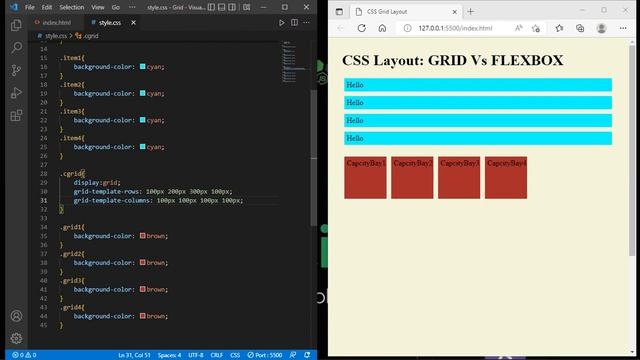This screenshot has width=640, height=360.
Task: Click .cgrid symbol in the breadcrumb
Action: (91, 36)
